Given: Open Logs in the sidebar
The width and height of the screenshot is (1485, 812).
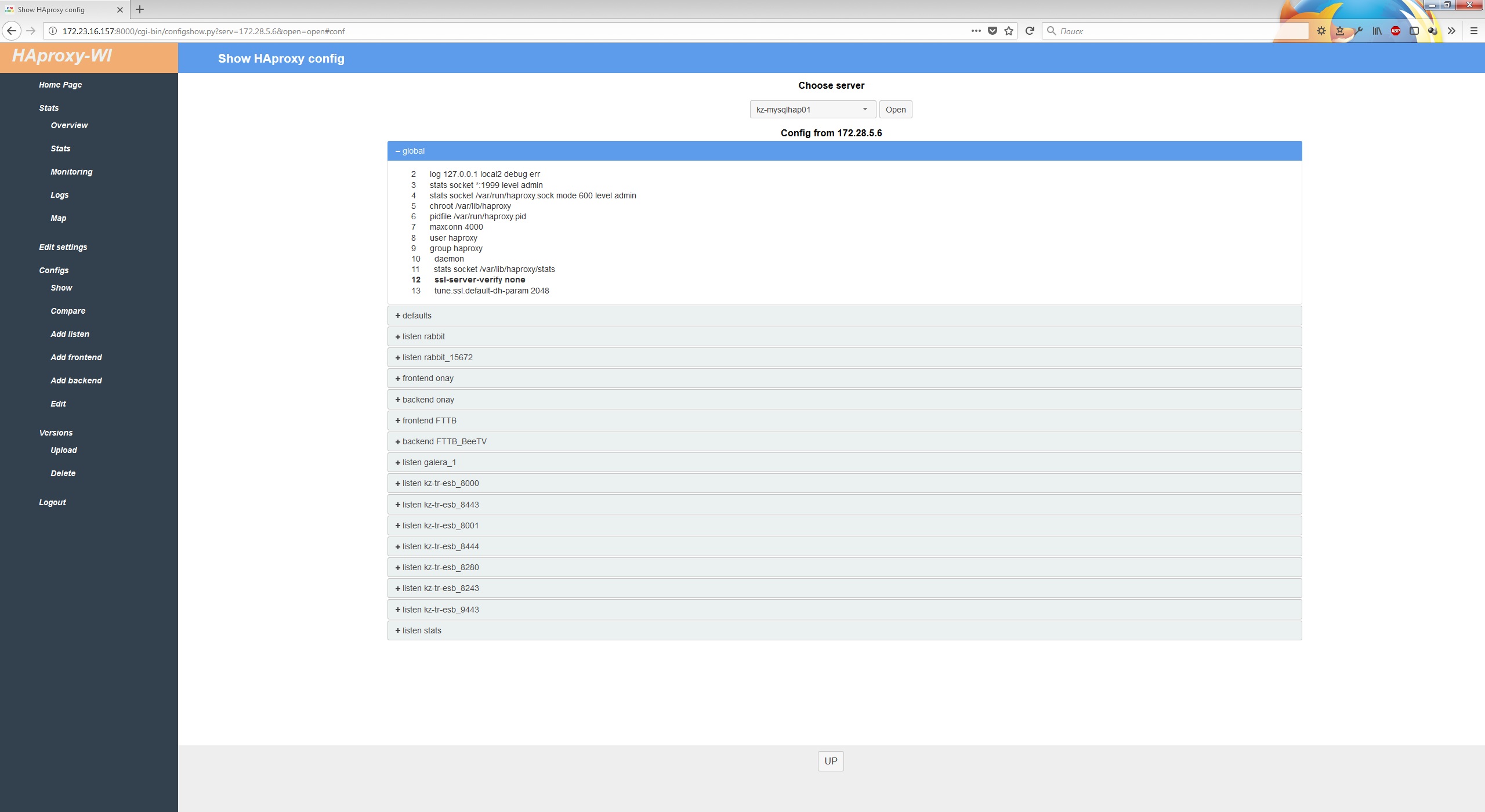Looking at the screenshot, I should [59, 195].
